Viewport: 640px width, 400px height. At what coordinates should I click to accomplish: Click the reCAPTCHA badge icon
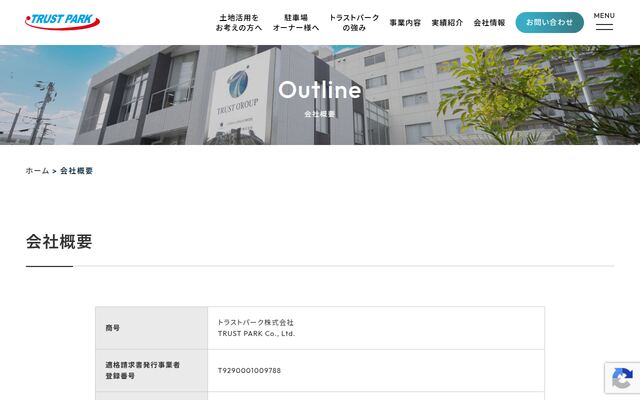click(x=622, y=378)
